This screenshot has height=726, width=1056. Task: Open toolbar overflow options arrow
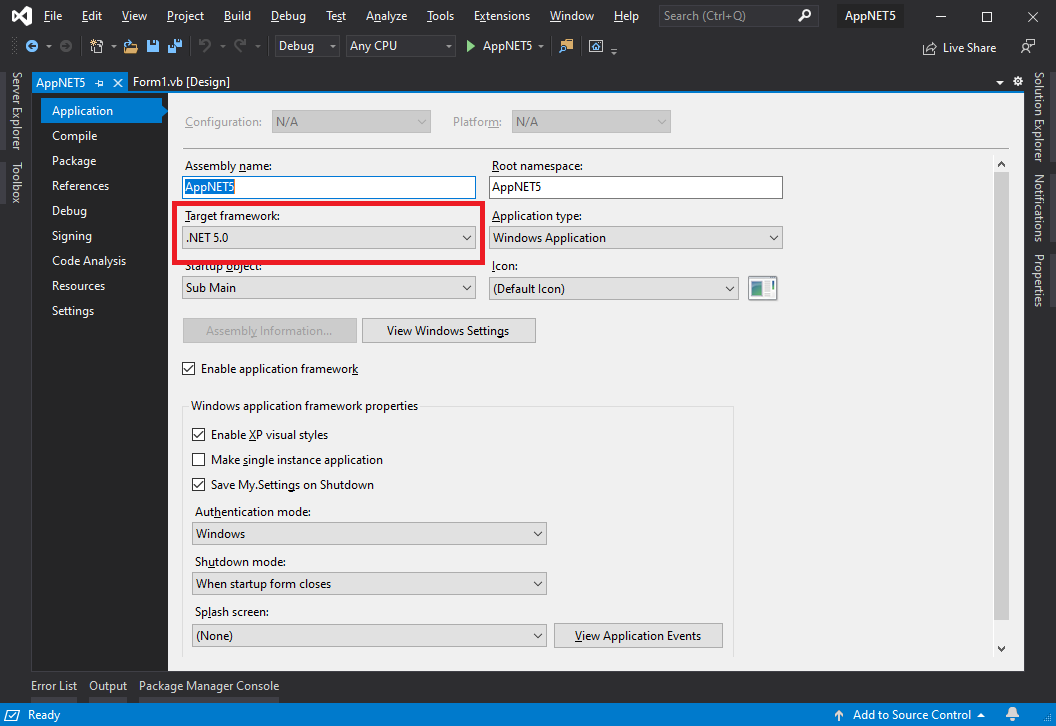tap(614, 51)
